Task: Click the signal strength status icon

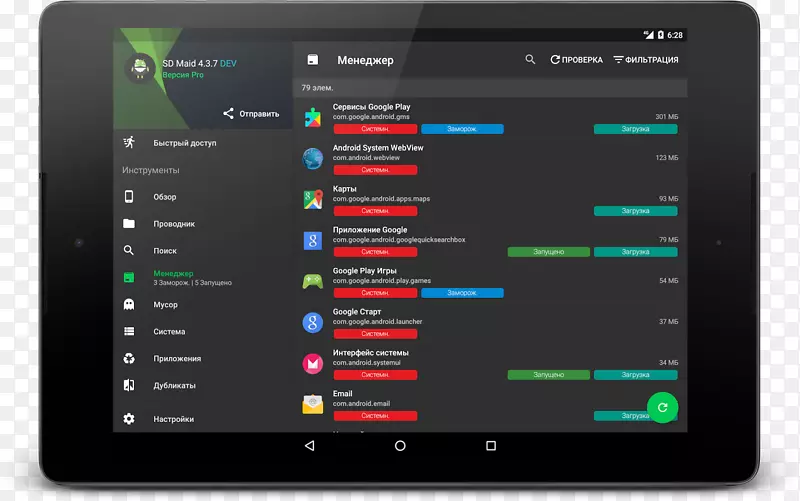Action: [648, 35]
